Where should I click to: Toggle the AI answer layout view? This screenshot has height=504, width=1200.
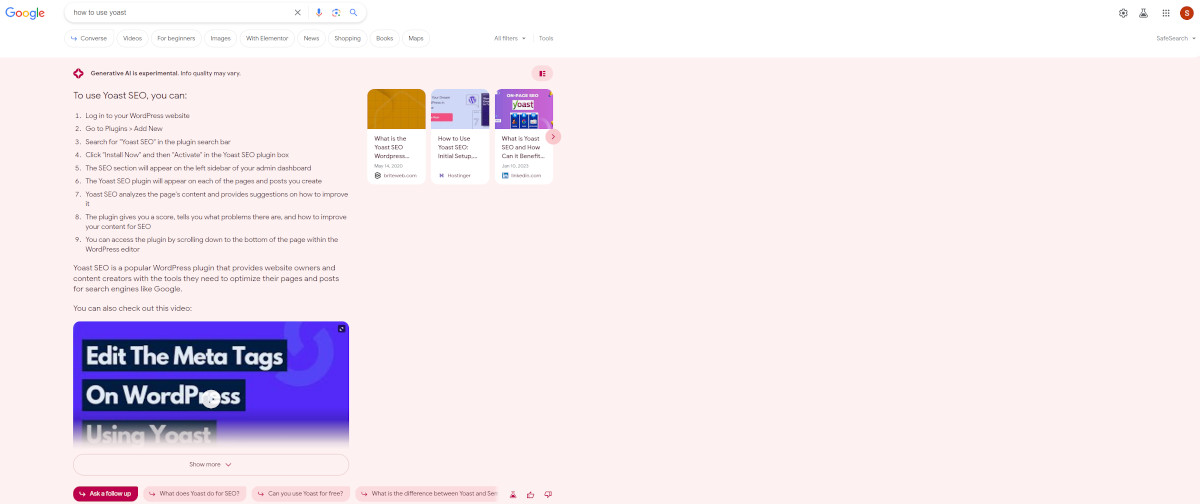pos(542,73)
